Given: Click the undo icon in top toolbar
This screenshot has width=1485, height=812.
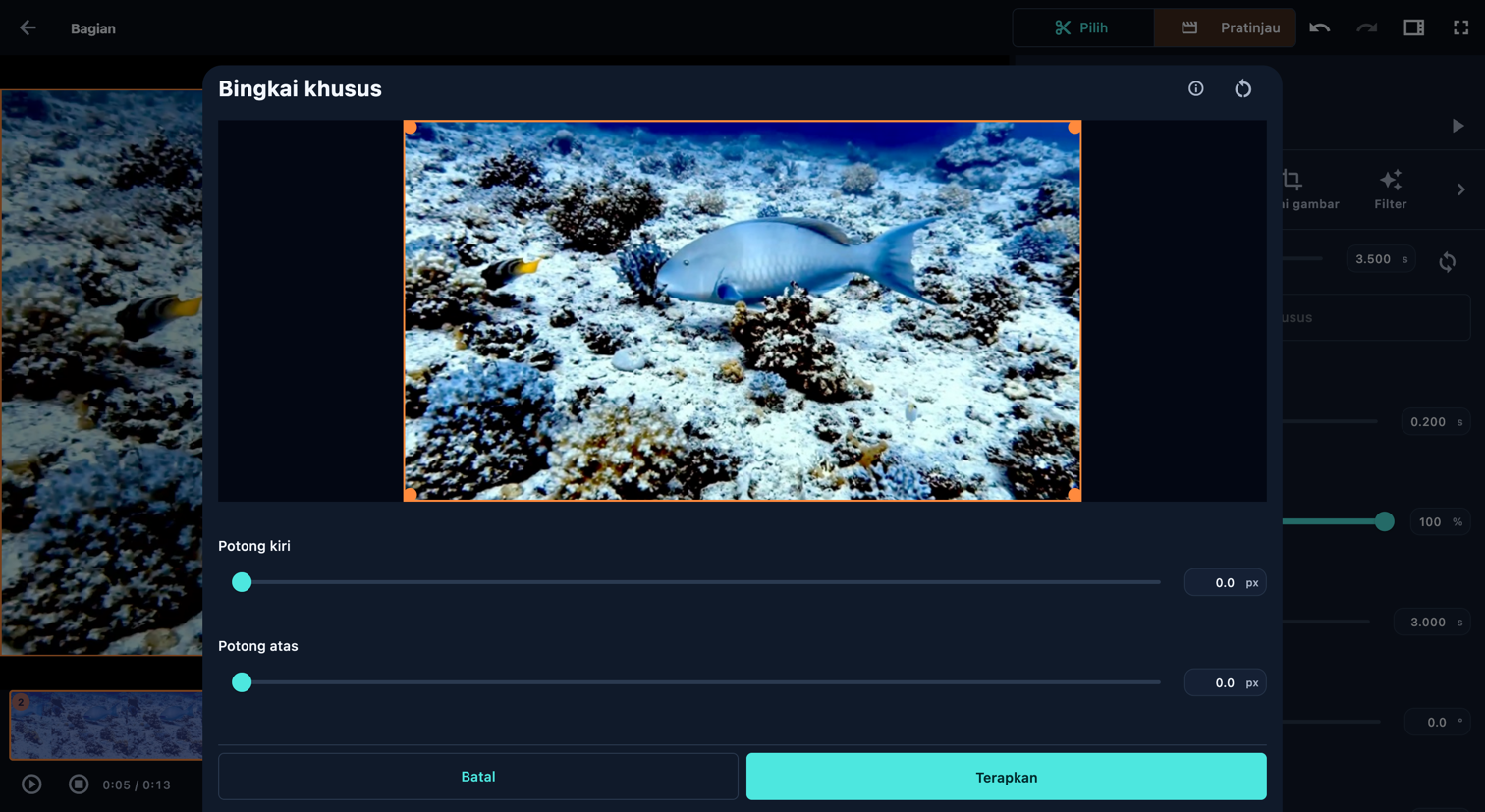Looking at the screenshot, I should point(1319,28).
